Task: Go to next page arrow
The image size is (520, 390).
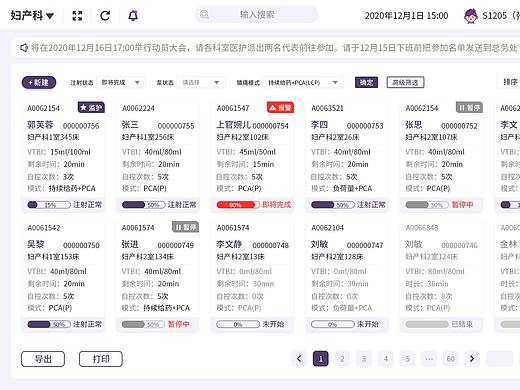Action: pos(472,359)
